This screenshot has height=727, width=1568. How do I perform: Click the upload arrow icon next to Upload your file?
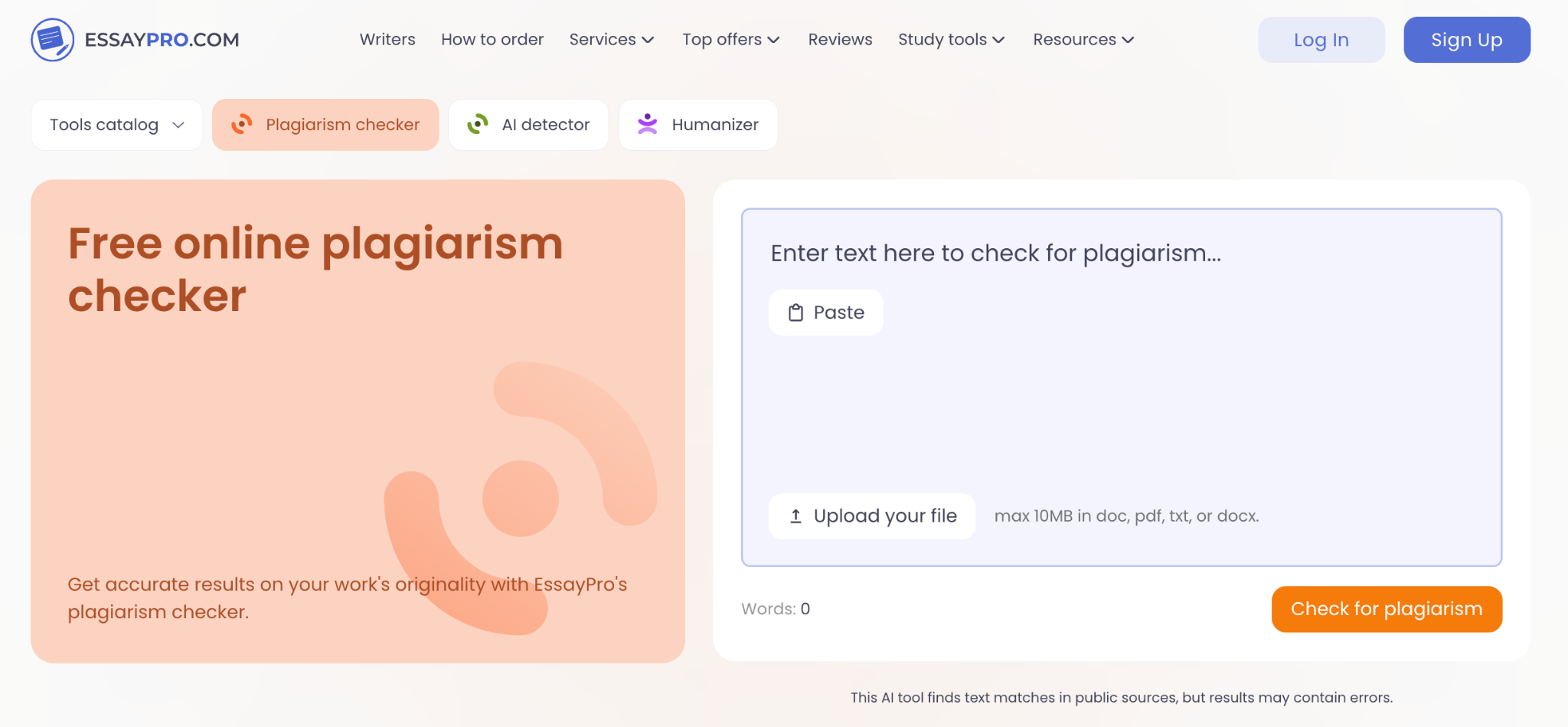click(795, 516)
